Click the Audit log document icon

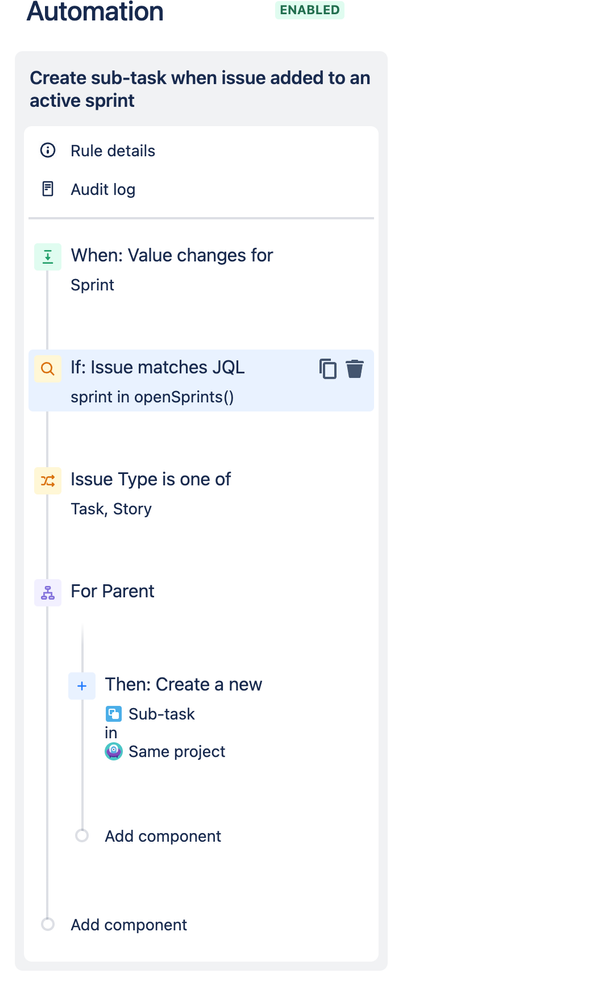point(48,189)
